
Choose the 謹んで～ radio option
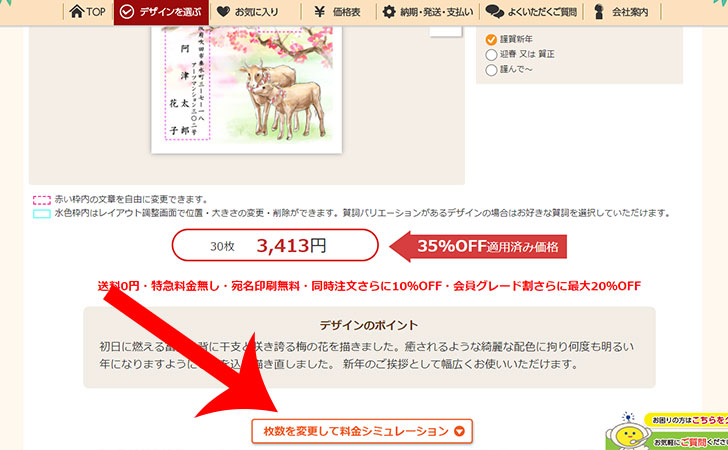pos(491,70)
